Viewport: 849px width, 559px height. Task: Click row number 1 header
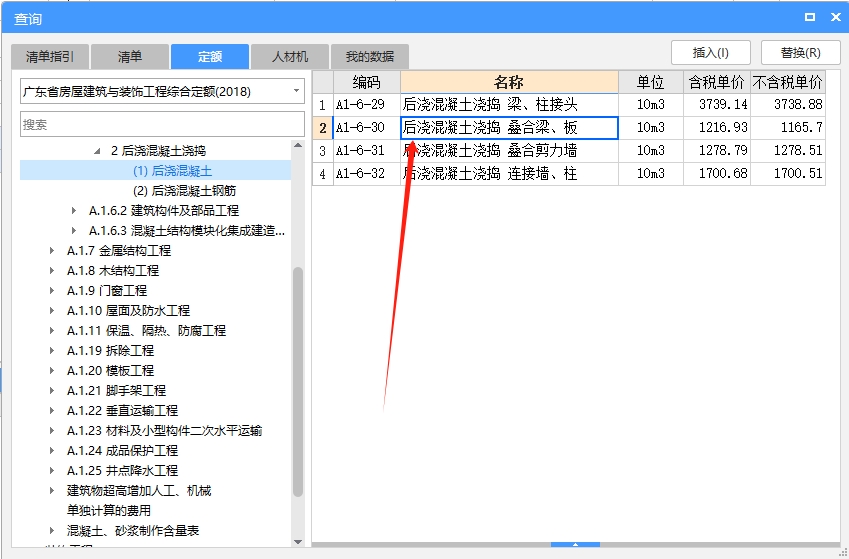[x=323, y=105]
